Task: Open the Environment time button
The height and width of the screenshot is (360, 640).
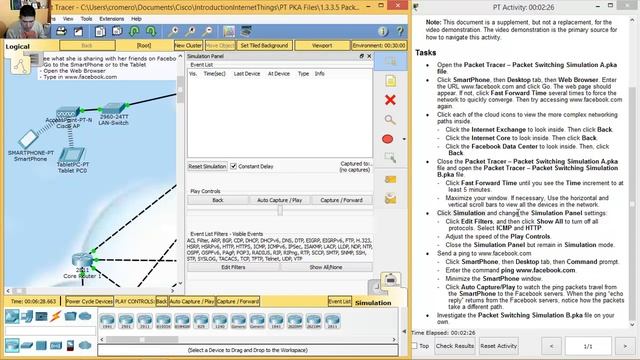Action: (x=379, y=45)
